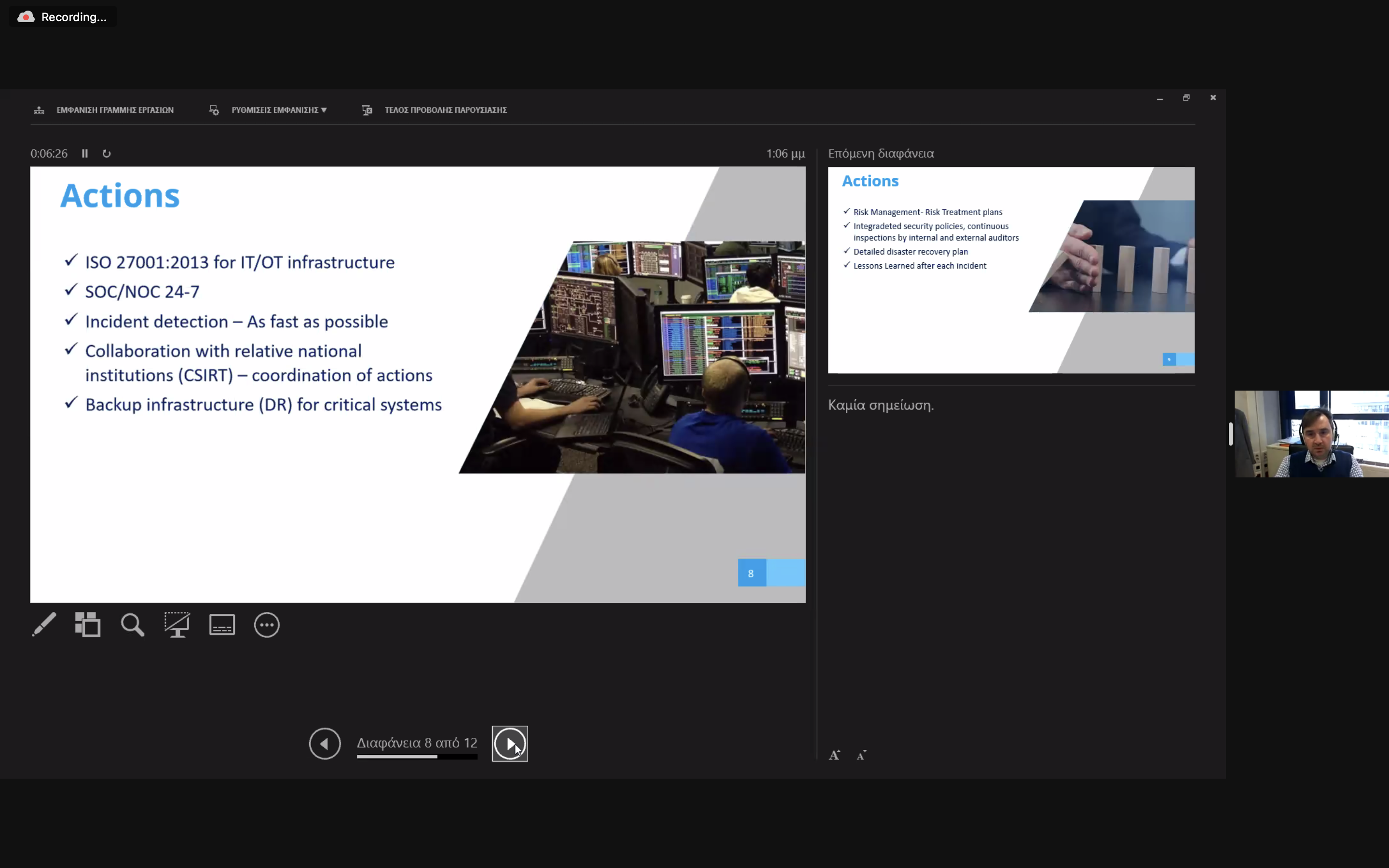Toggle subtitles icon below the slide
The width and height of the screenshot is (1389, 868).
[222, 624]
